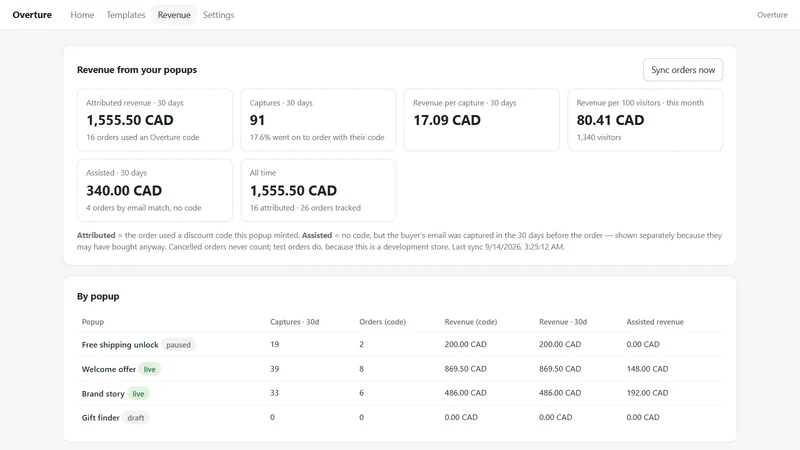Click the live badge next to Brand story

pyautogui.click(x=138, y=394)
